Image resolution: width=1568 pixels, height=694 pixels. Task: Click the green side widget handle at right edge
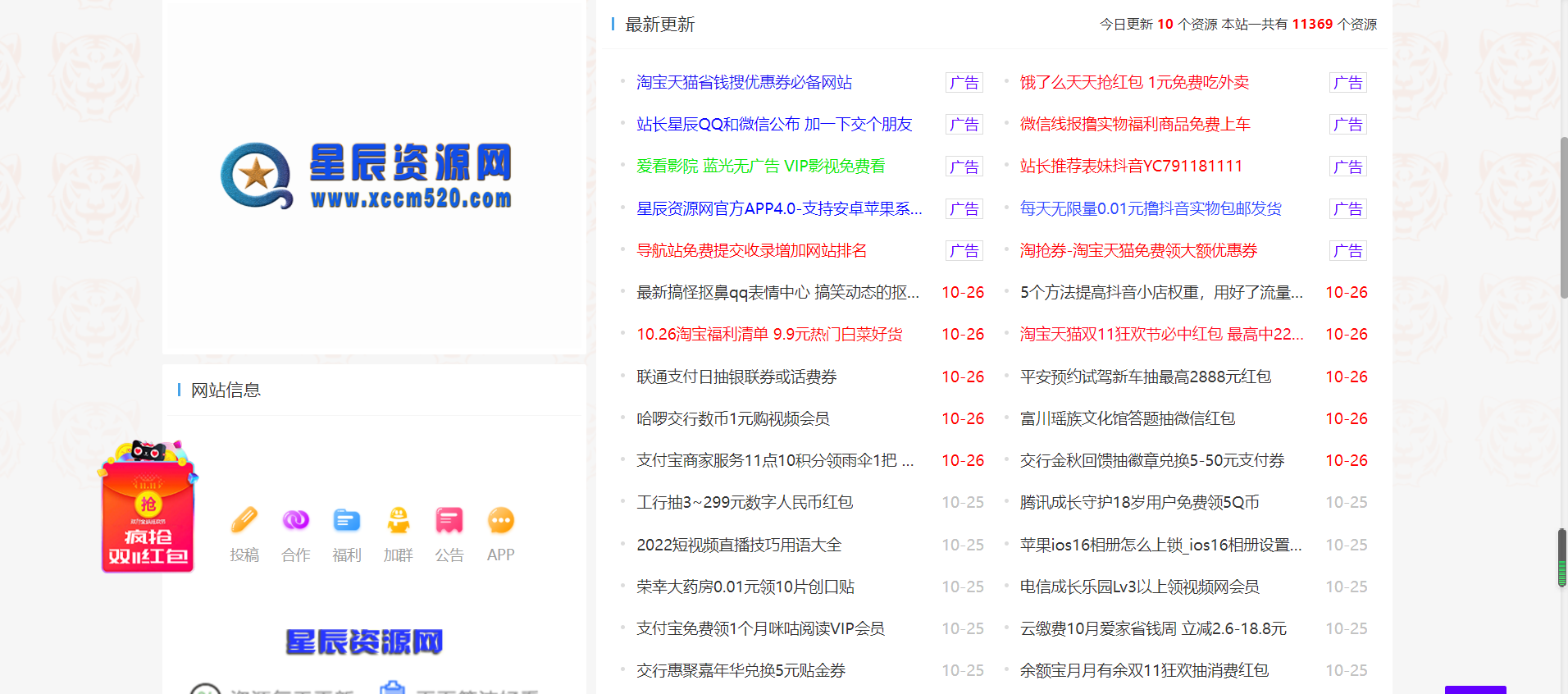1562,558
